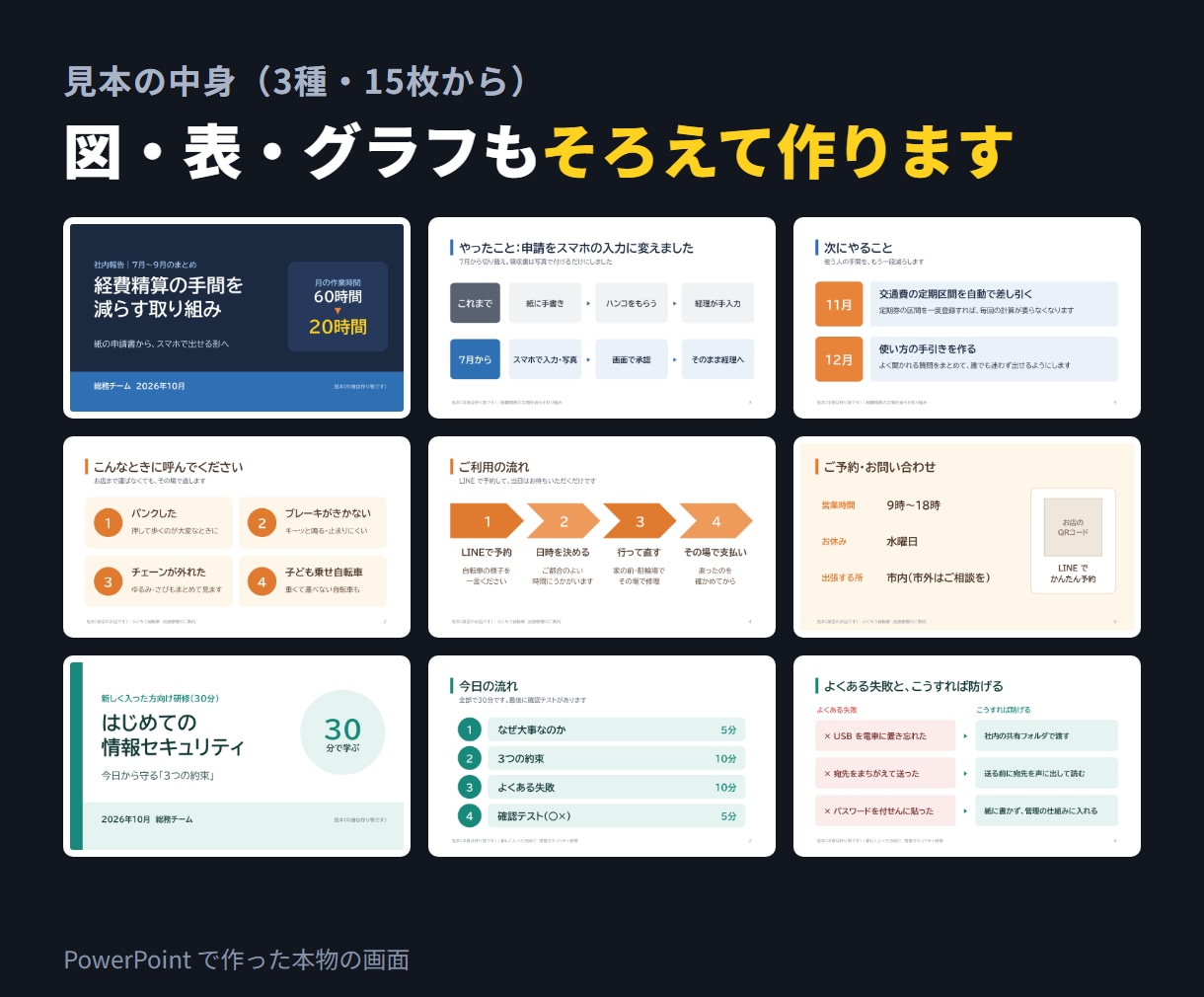Click the orange arrow labeled 1 above LINEで予約
The width and height of the screenshot is (1204, 997).
pos(487,521)
